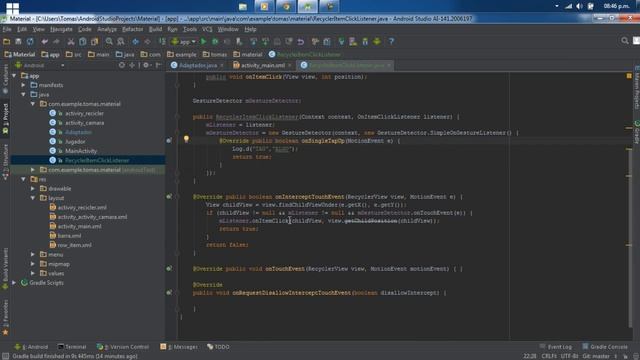This screenshot has height=360, width=640.
Task: Click the project panel settings gear icon
Action: [x=146, y=65]
